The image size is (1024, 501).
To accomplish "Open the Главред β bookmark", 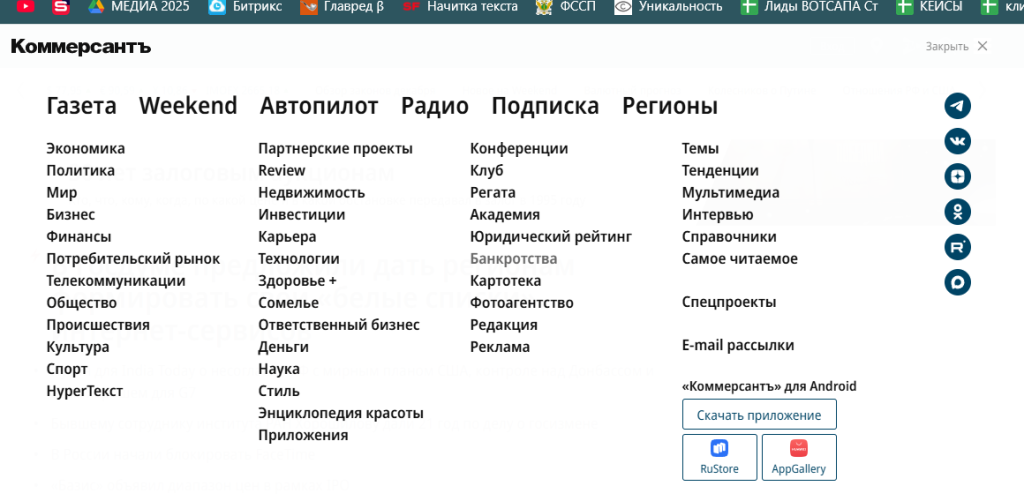I will click(342, 7).
